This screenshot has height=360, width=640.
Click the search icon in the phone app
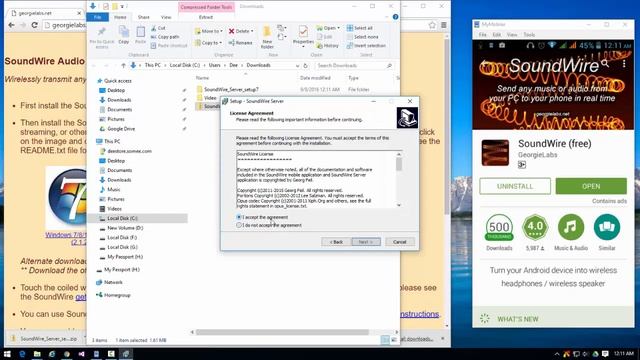(x=604, y=64)
